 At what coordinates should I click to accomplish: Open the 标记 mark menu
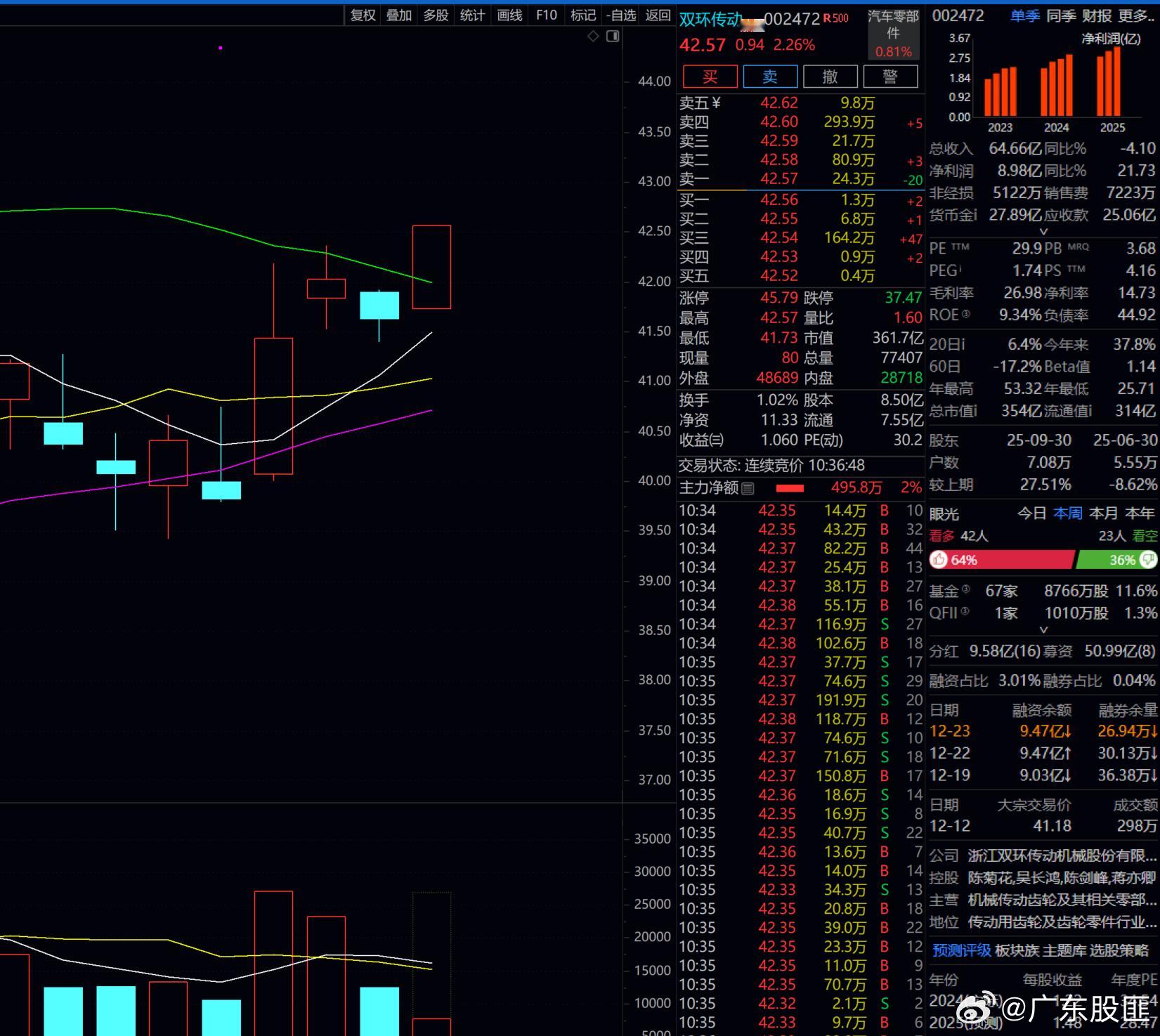583,15
